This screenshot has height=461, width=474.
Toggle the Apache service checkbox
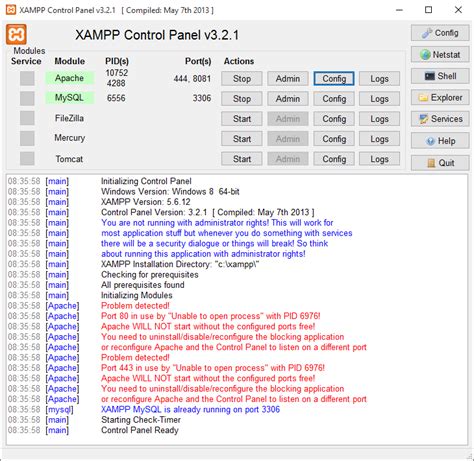pos(27,78)
